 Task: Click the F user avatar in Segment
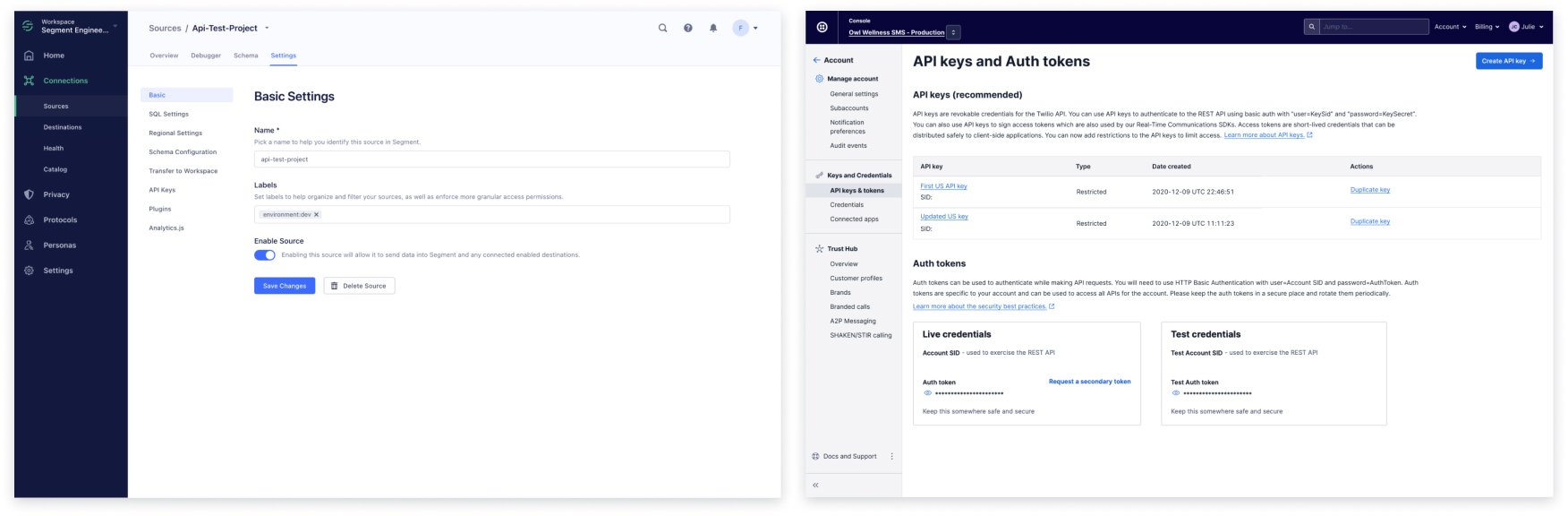pos(740,28)
